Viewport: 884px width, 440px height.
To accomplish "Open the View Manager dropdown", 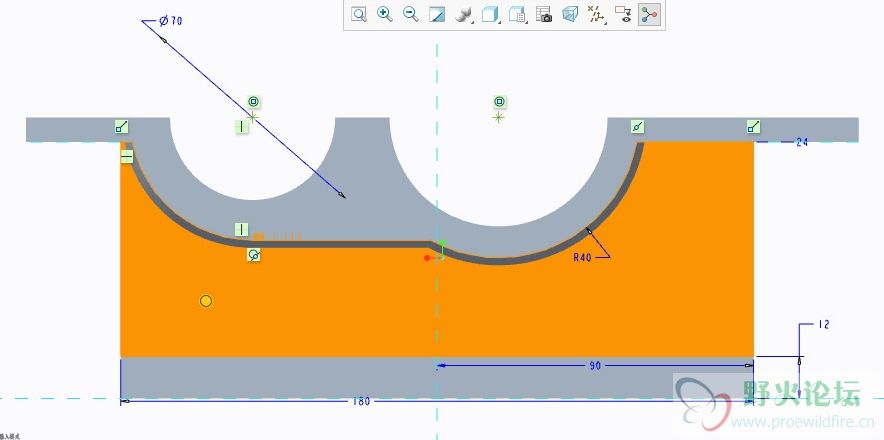I will pos(518,15).
